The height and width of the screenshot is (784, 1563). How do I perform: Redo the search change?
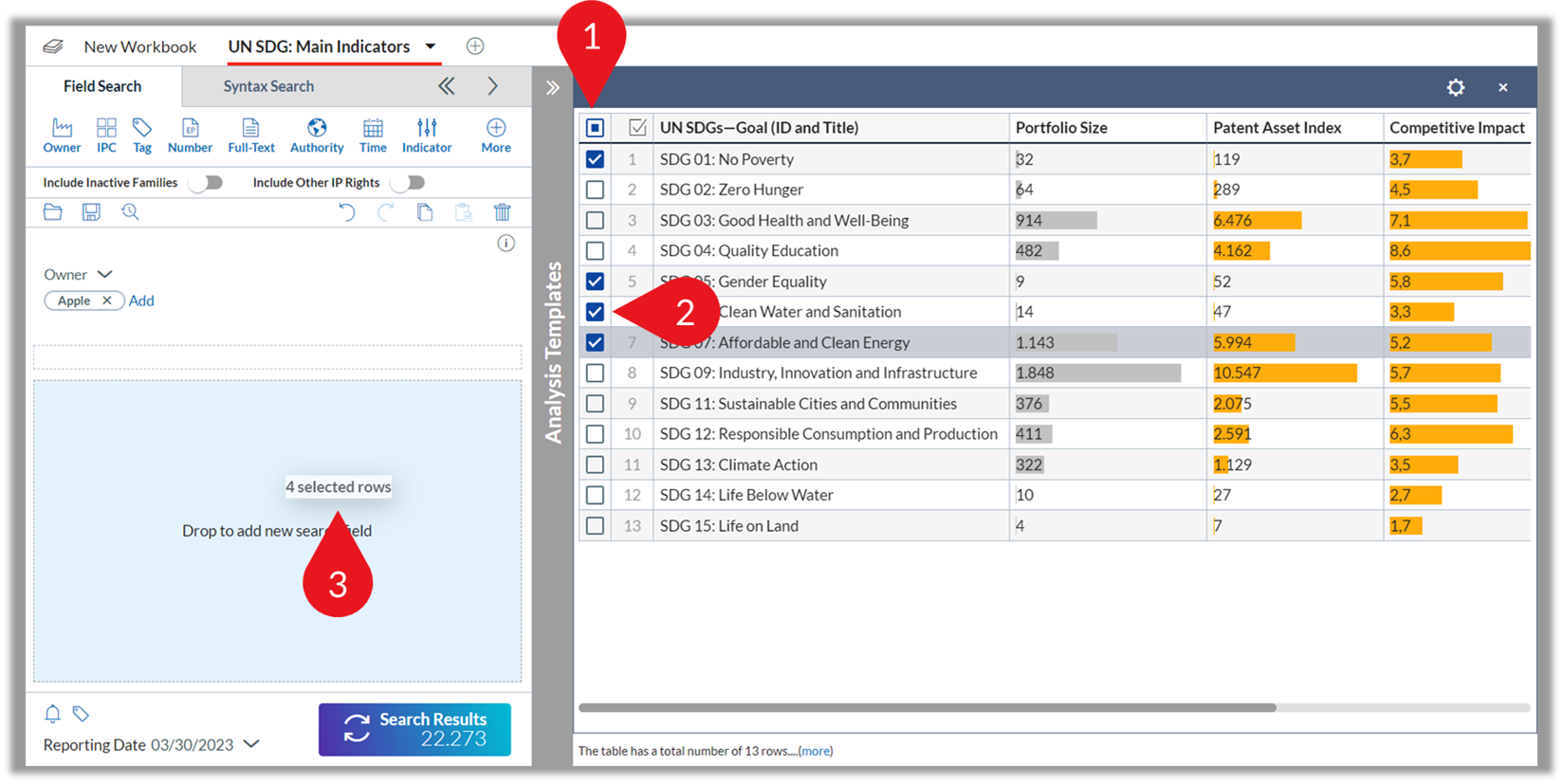(x=385, y=212)
